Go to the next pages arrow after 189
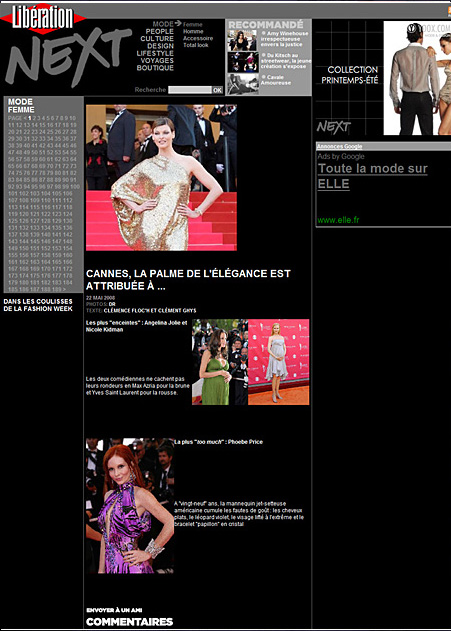Image resolution: width=451 pixels, height=631 pixels. coord(64,289)
